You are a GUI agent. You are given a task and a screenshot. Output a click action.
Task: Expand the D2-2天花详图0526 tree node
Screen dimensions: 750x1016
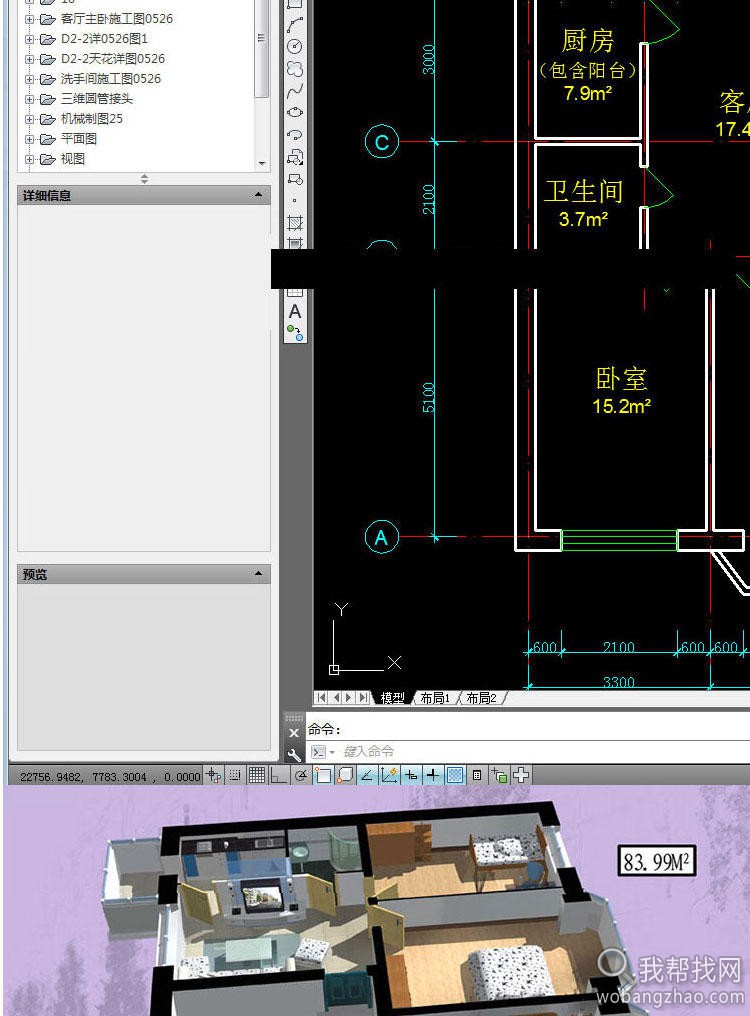[29, 60]
